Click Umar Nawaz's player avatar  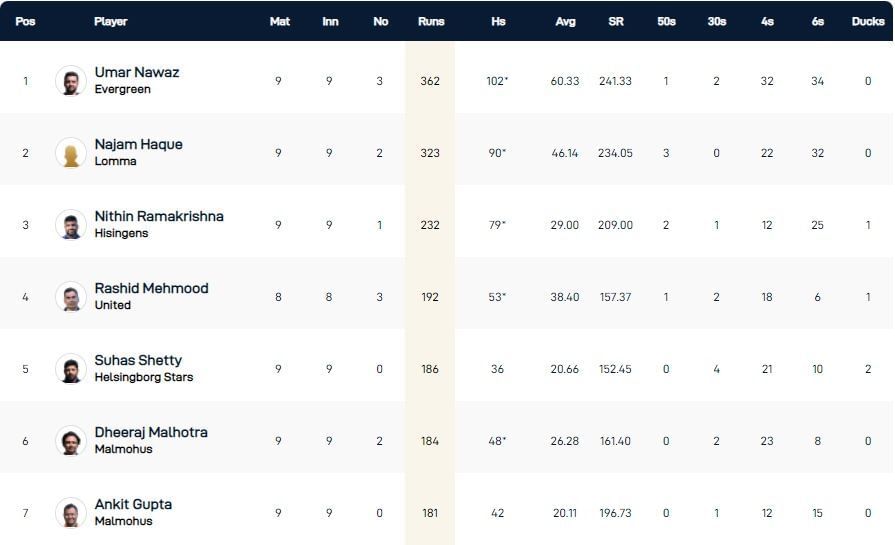[71, 81]
